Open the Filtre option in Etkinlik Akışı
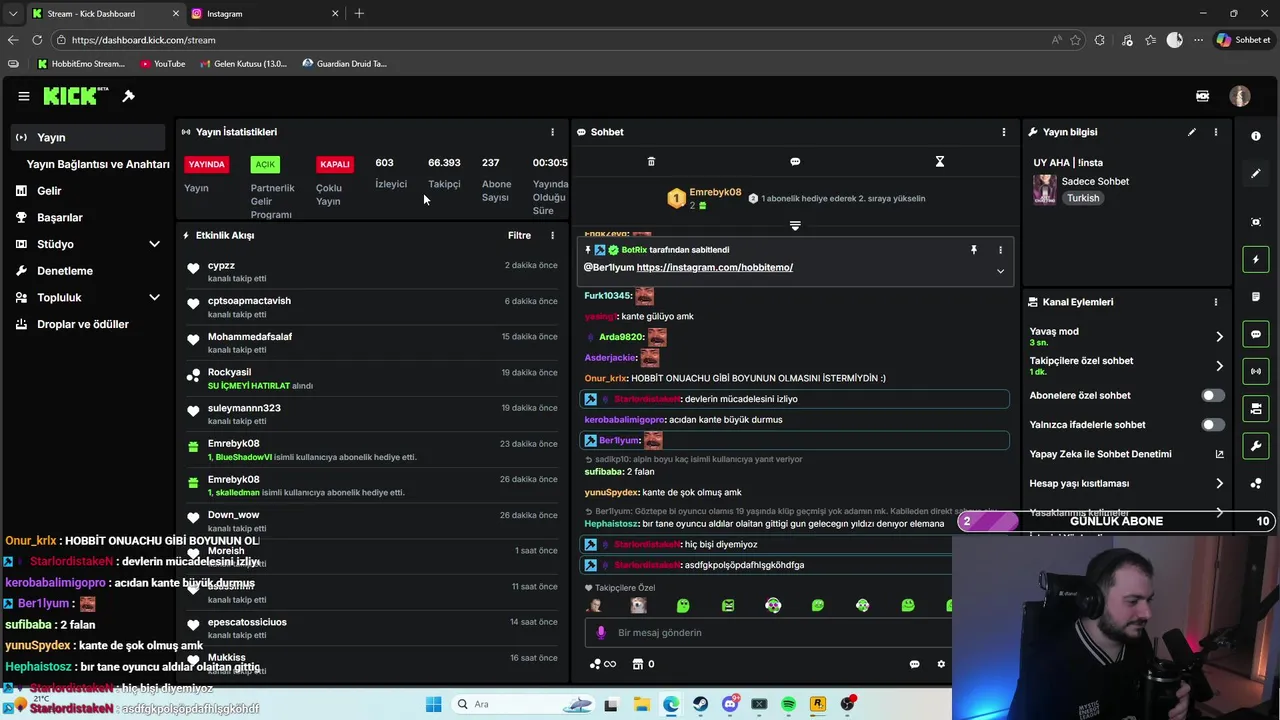Viewport: 1280px width, 720px height. [519, 235]
